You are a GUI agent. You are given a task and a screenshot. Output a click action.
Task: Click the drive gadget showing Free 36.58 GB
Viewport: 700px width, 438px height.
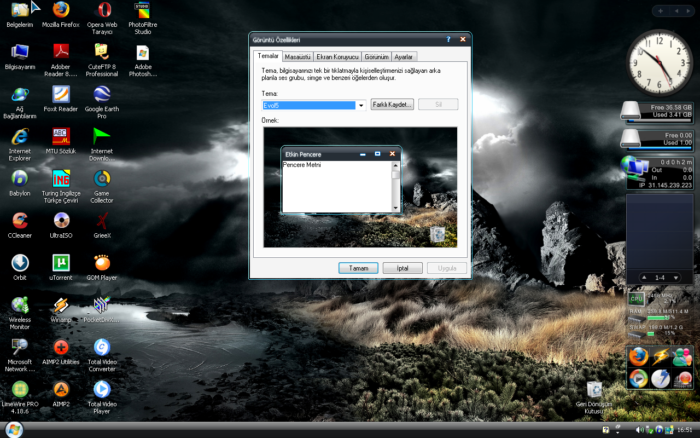point(657,111)
